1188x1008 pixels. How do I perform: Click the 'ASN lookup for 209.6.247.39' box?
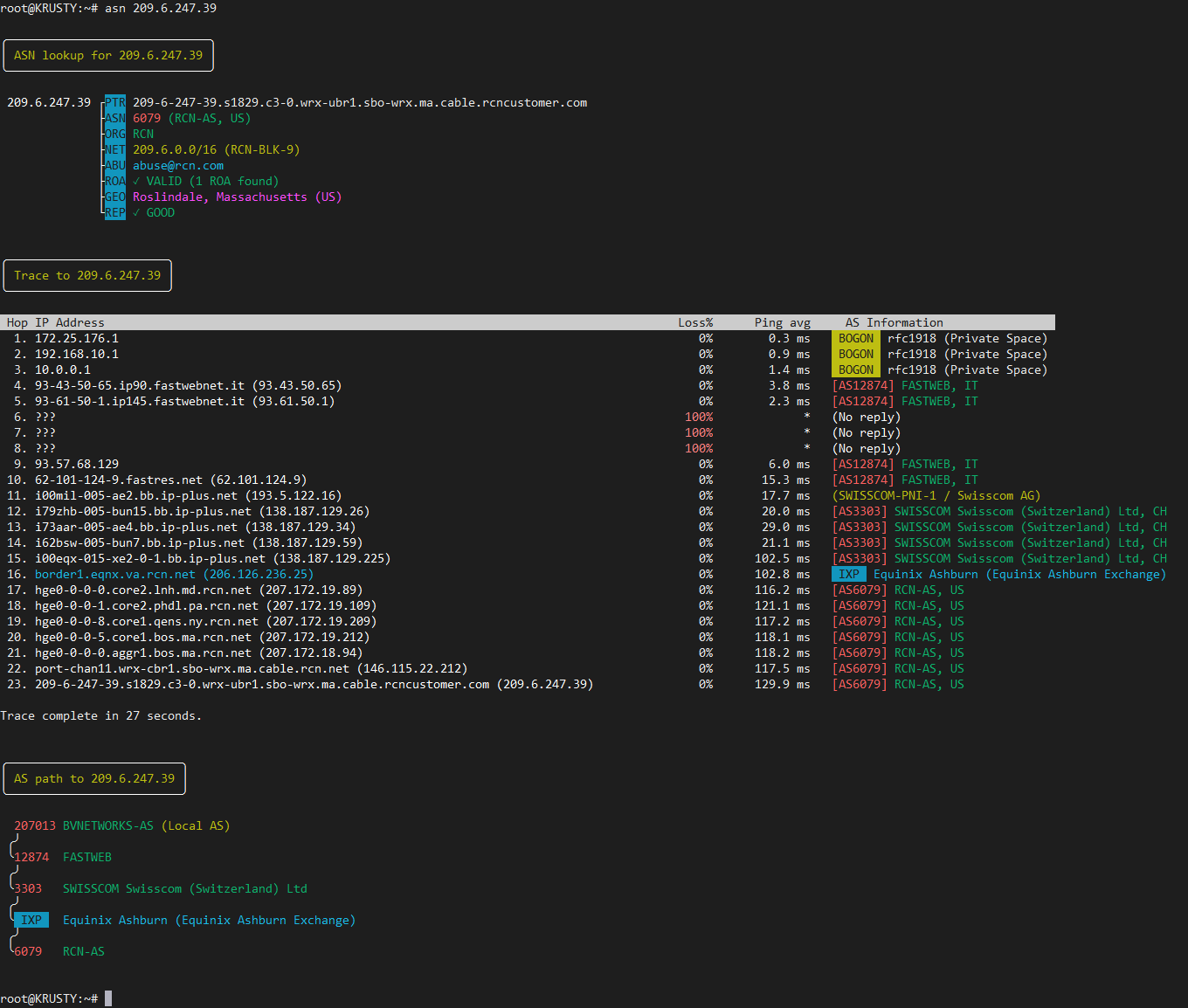pos(108,55)
